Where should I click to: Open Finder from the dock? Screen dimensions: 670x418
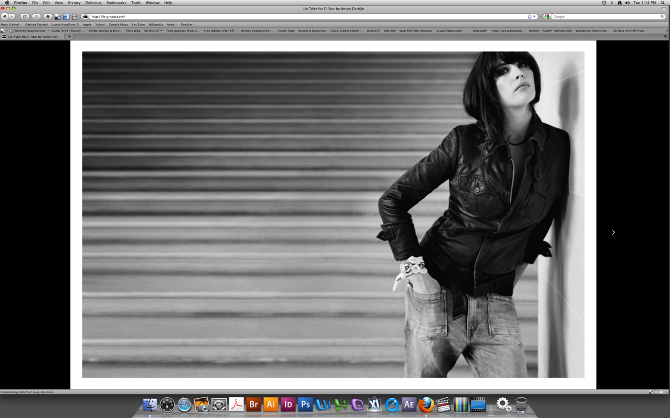click(150, 404)
